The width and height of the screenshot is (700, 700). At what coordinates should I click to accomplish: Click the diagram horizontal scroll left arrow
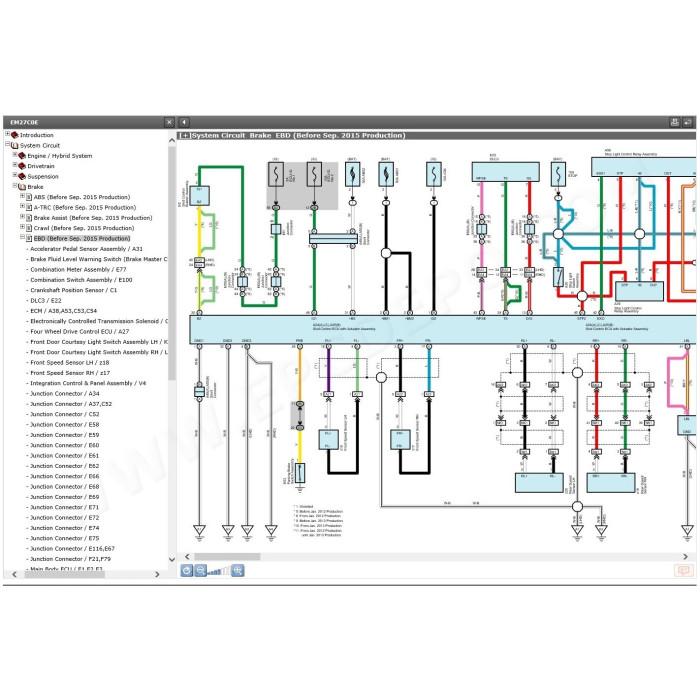coord(187,557)
